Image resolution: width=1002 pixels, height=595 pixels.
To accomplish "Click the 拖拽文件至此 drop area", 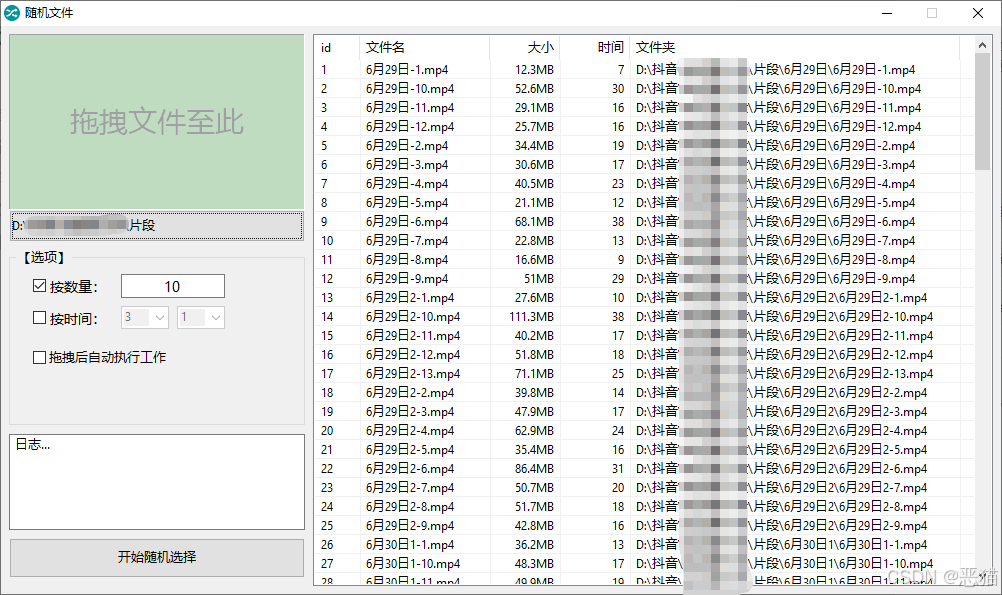I will click(157, 121).
